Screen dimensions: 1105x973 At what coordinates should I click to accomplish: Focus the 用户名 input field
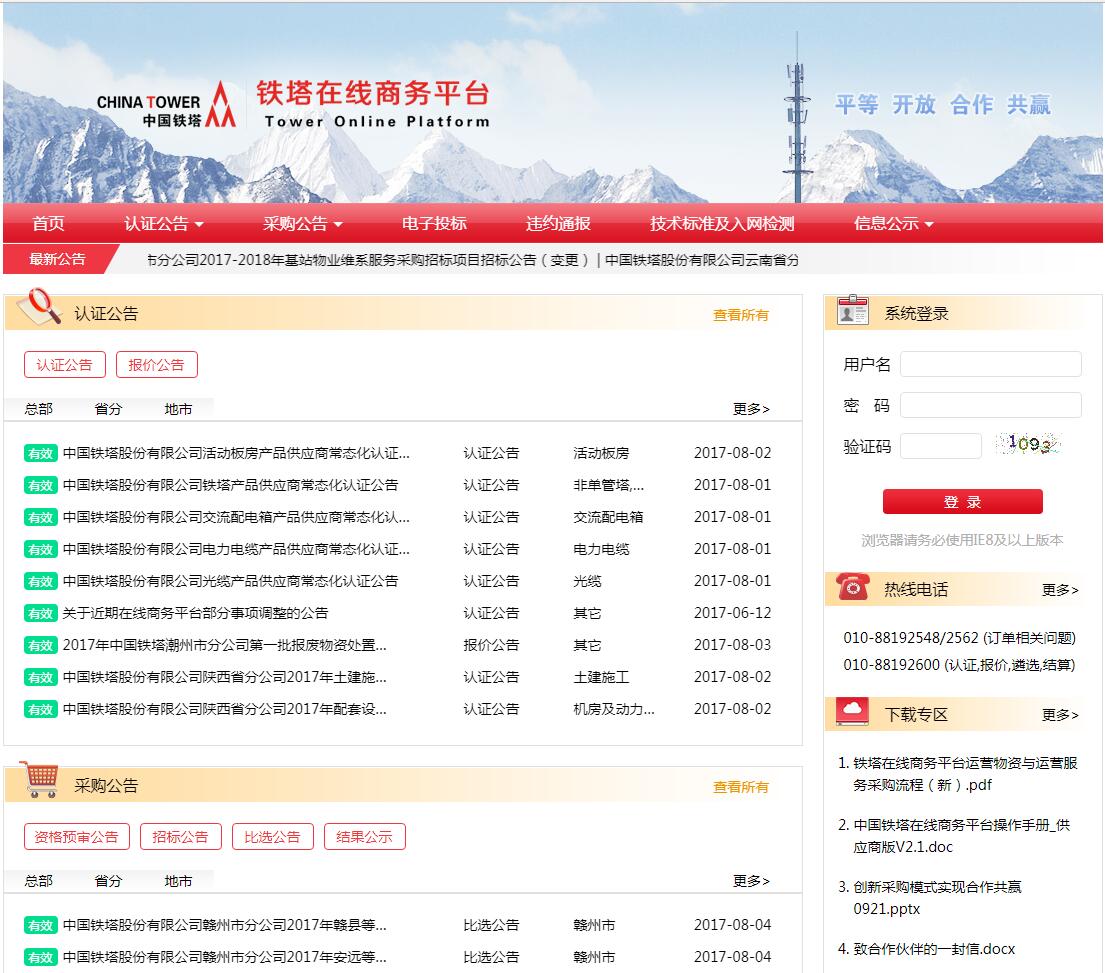click(991, 364)
